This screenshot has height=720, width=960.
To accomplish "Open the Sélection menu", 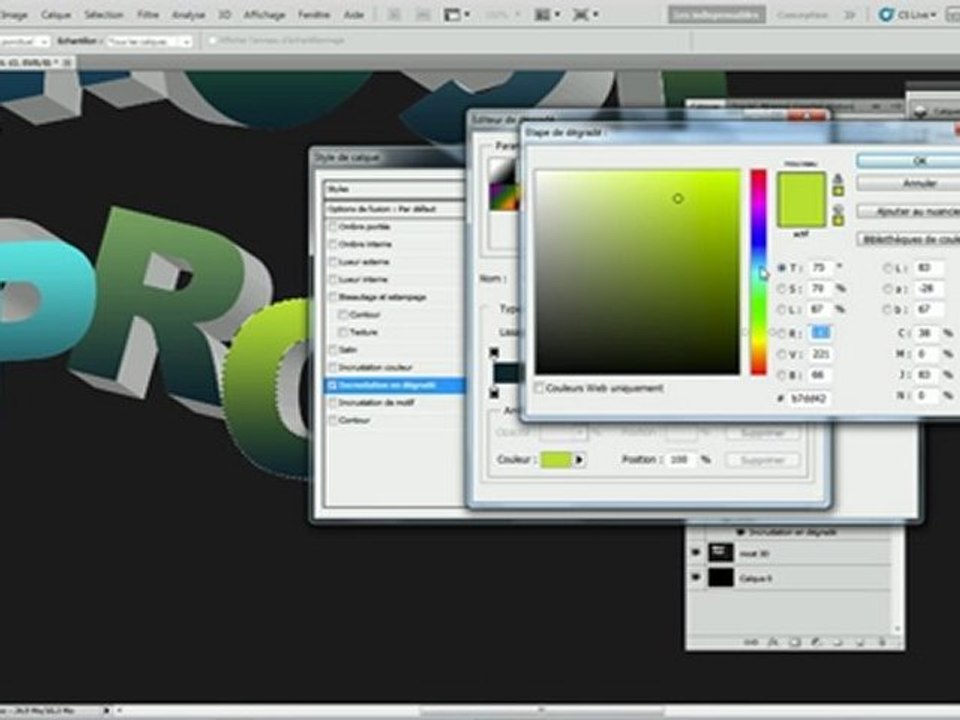I will [103, 15].
